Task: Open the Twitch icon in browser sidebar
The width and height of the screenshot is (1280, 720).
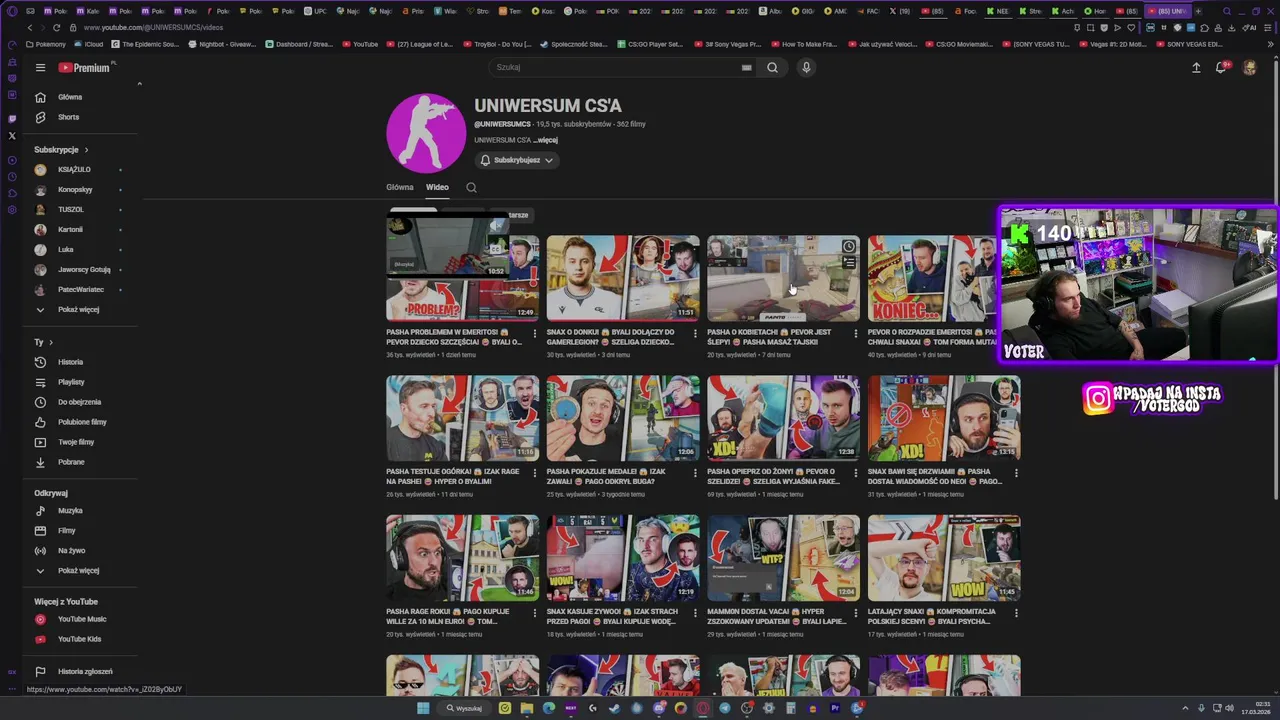Action: tap(12, 118)
